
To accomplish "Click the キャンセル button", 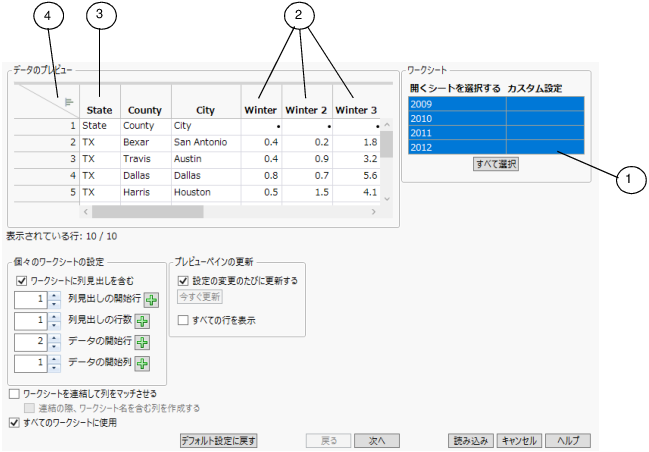I will tap(519, 440).
